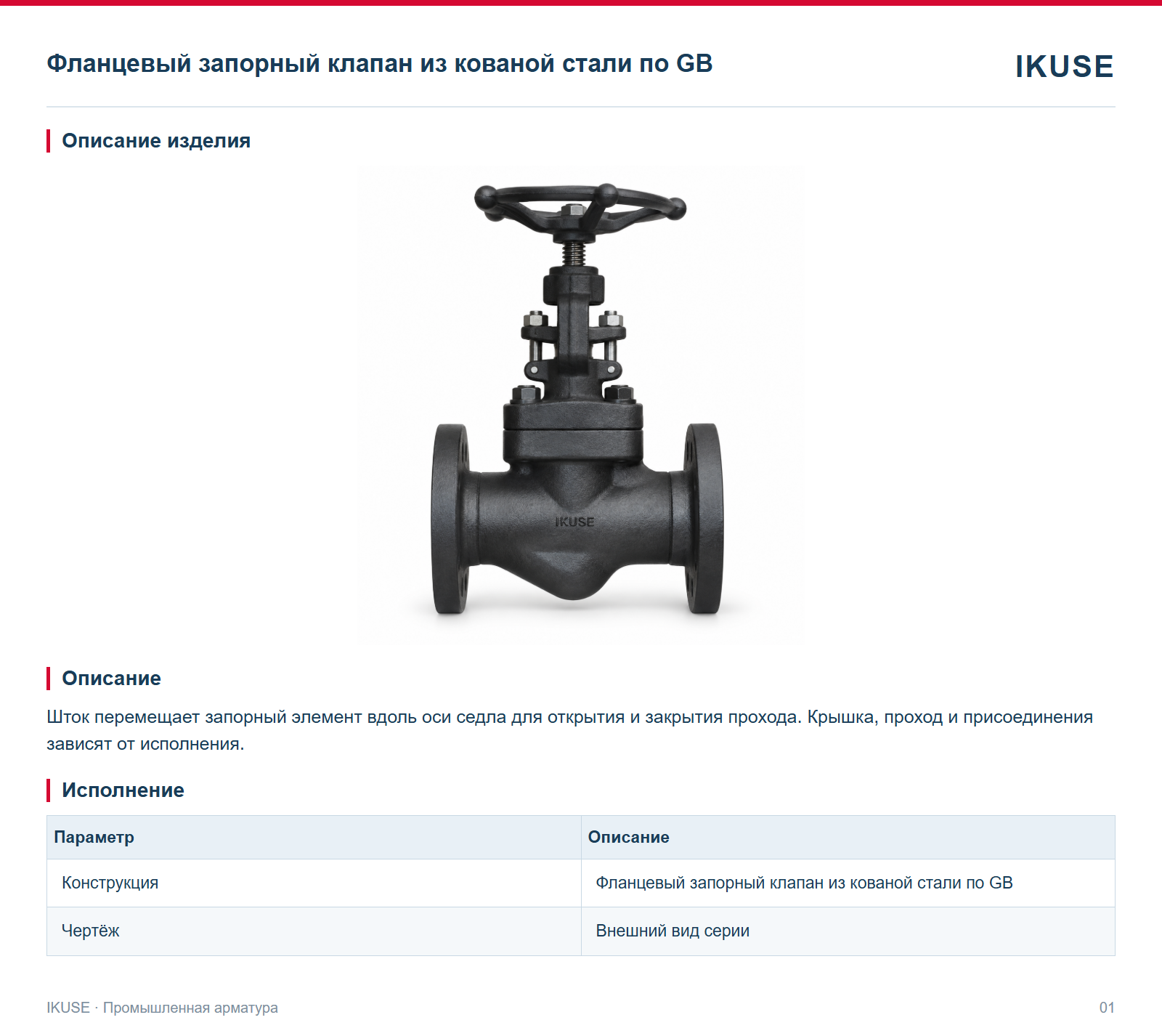The image size is (1162, 1036).
Task: Click the 'Описание' table column header
Action: pyautogui.click(x=848, y=837)
